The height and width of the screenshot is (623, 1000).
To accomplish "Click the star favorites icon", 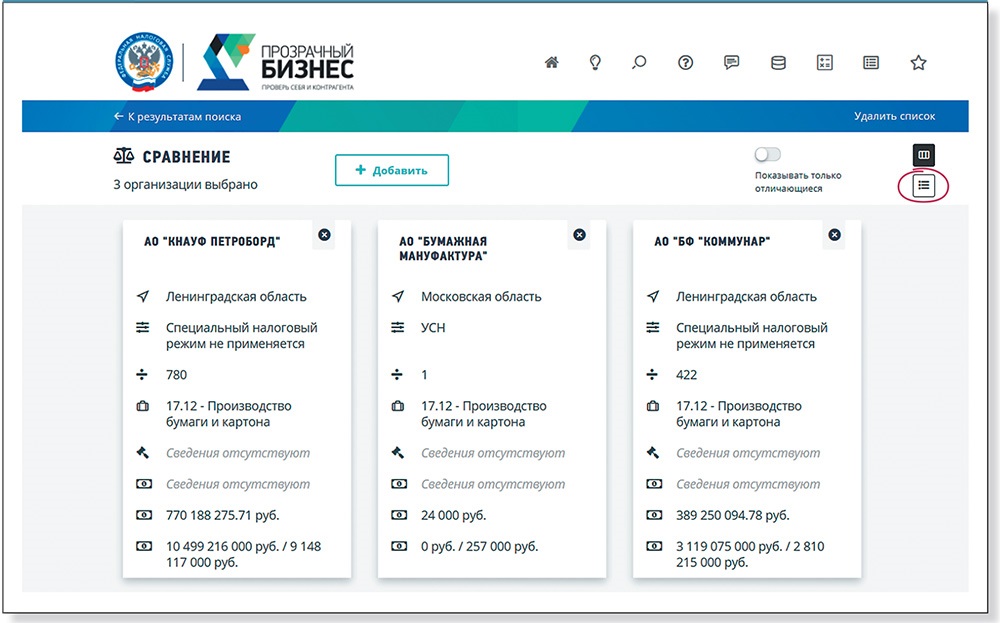I will (918, 62).
